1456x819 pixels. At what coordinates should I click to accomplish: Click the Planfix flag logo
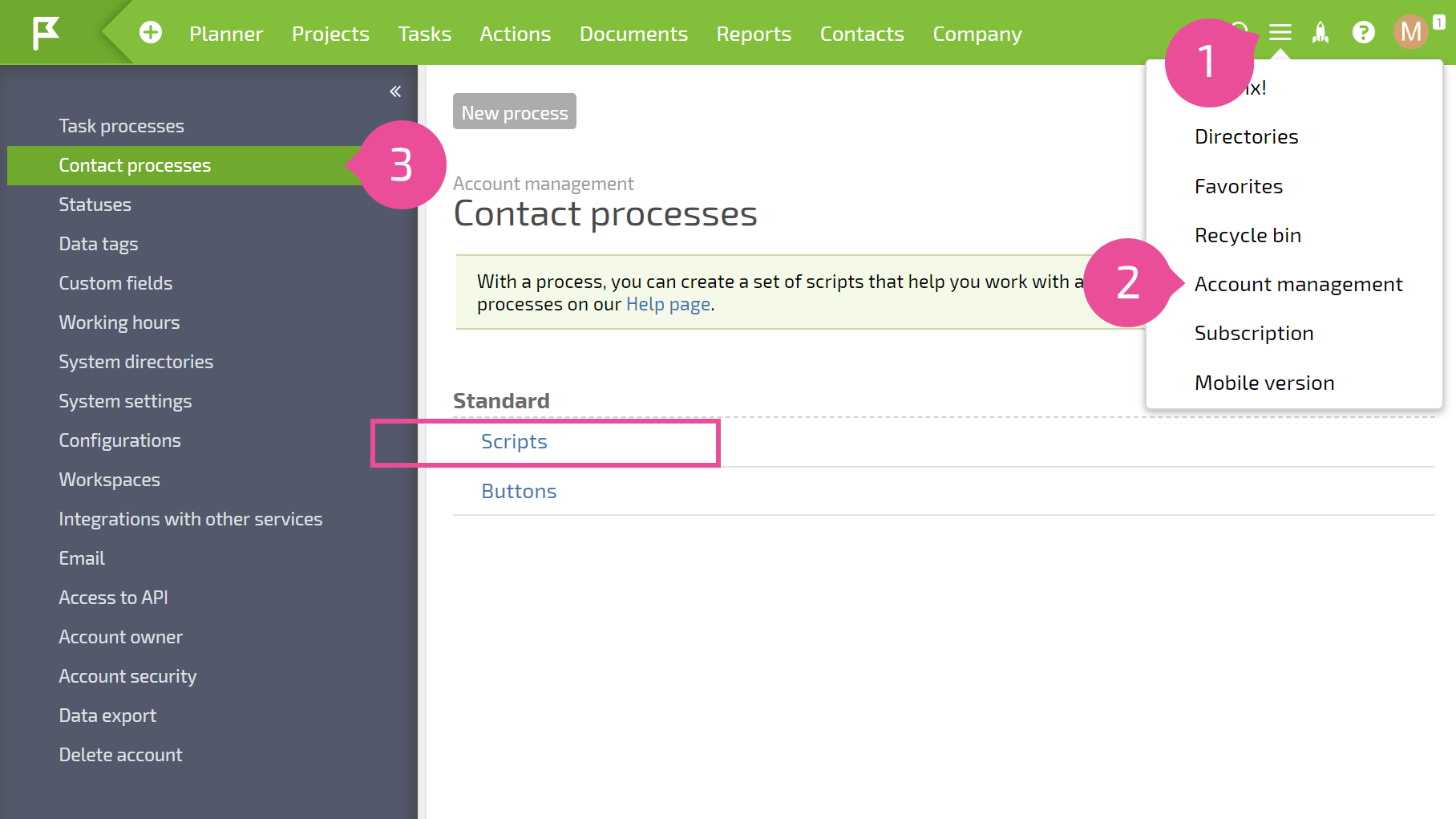pos(46,33)
